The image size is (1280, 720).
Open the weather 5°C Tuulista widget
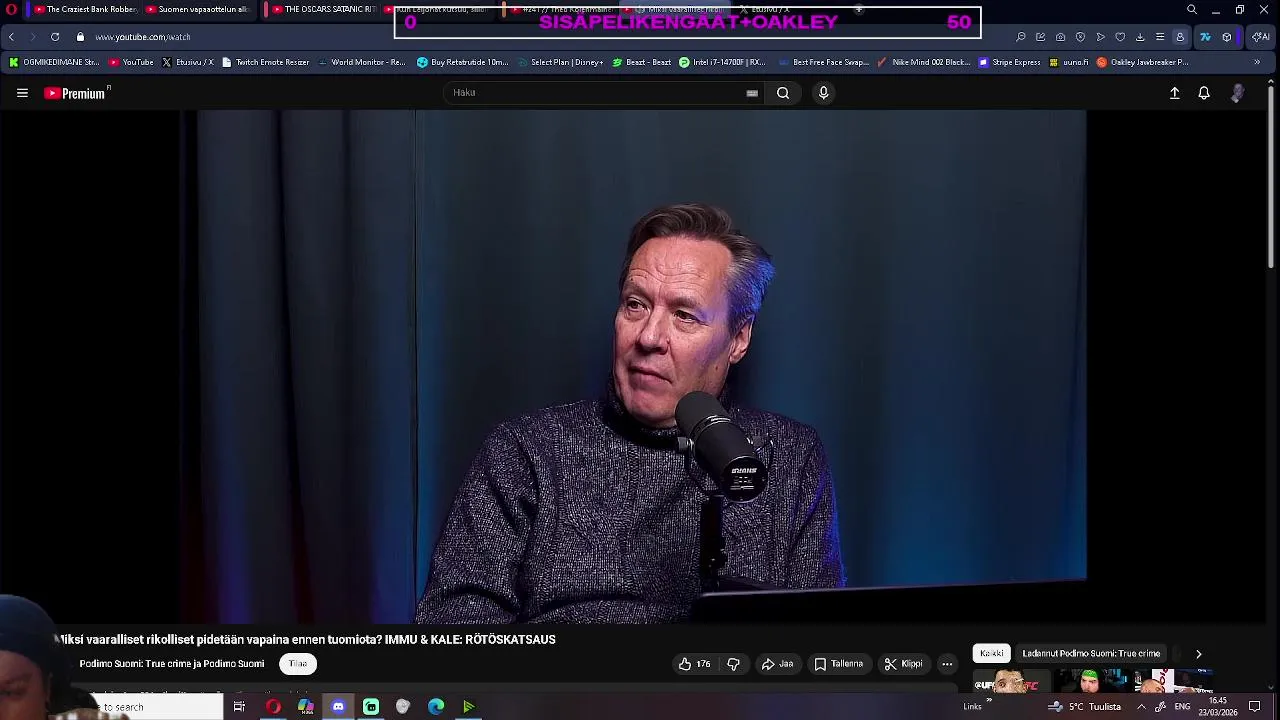tap(1085, 707)
